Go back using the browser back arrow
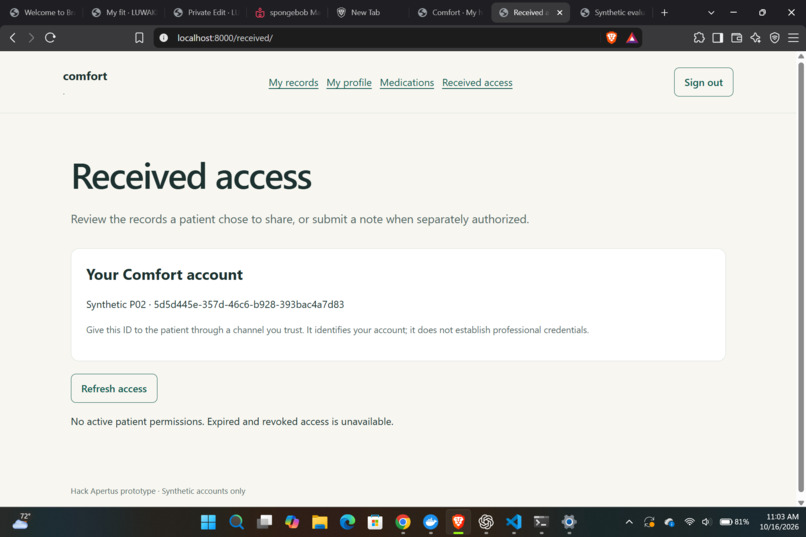Image resolution: width=806 pixels, height=537 pixels. (x=13, y=38)
